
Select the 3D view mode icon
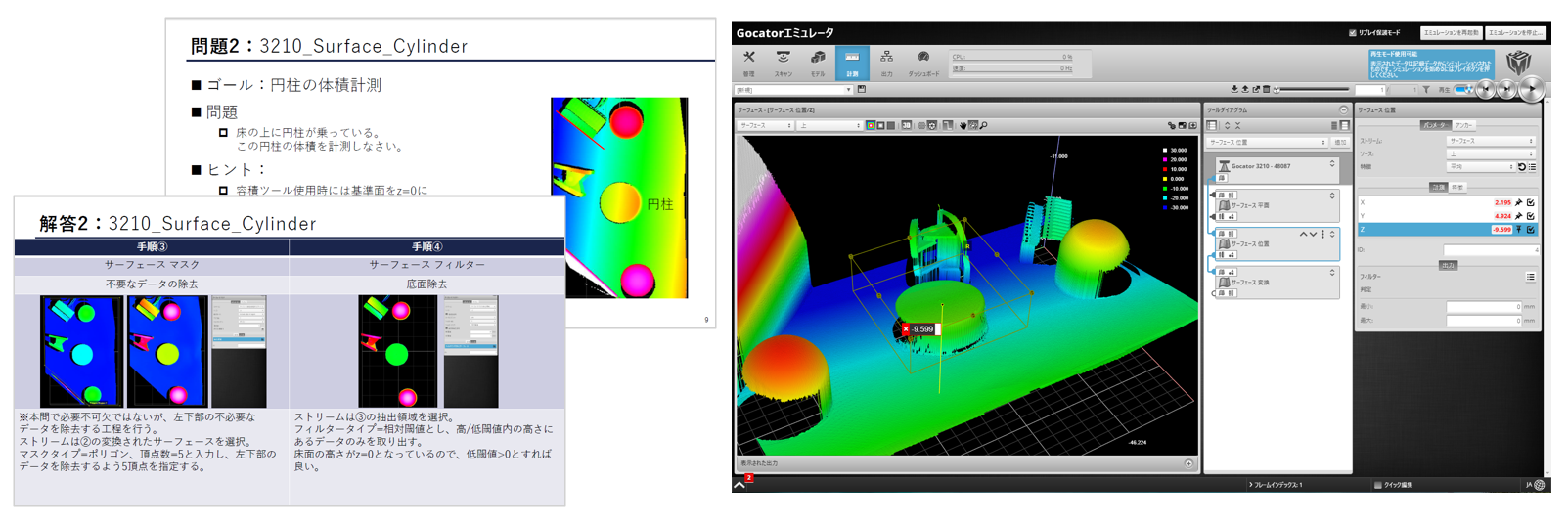coord(907,125)
